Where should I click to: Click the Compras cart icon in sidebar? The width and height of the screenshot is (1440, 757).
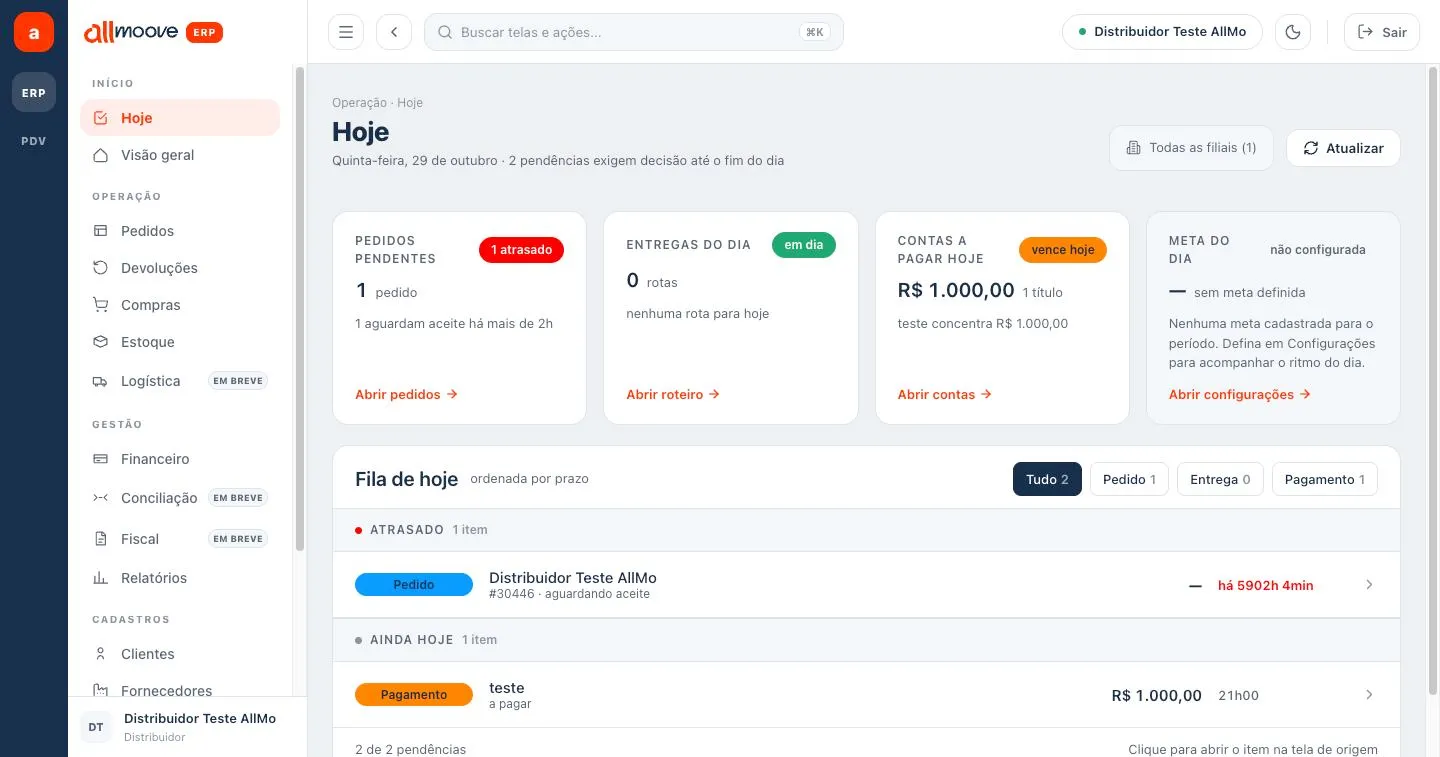[100, 305]
